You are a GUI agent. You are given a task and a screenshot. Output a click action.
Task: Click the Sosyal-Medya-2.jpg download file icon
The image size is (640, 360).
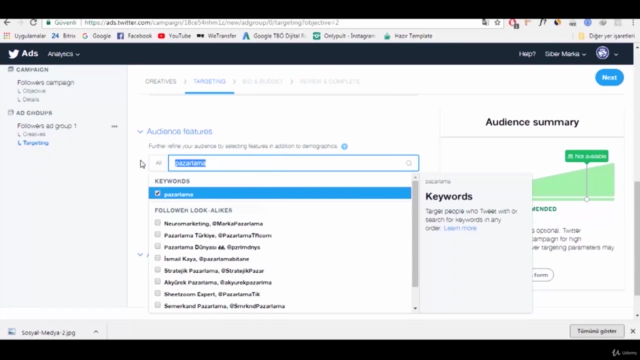coord(12,332)
